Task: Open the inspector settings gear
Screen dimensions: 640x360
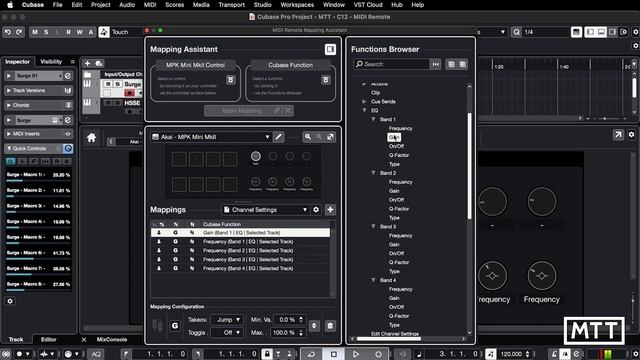Action: [10, 301]
